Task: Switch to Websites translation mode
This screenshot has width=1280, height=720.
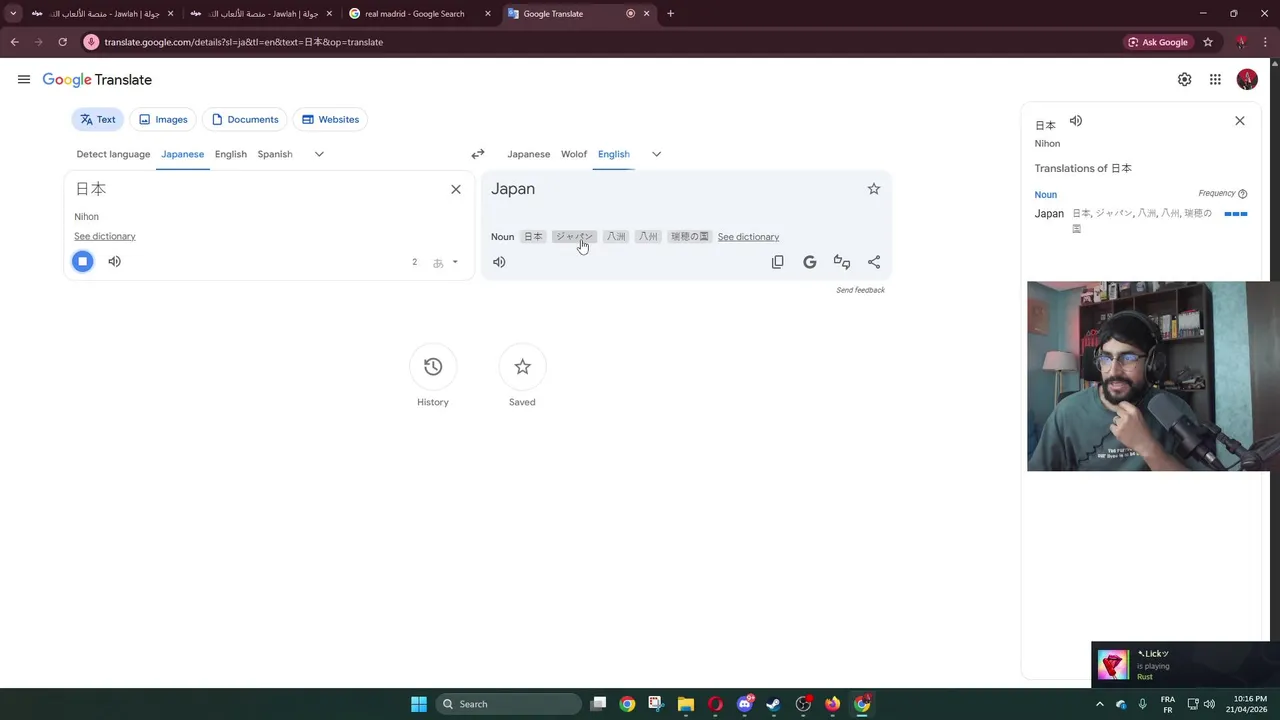Action: tap(330, 120)
